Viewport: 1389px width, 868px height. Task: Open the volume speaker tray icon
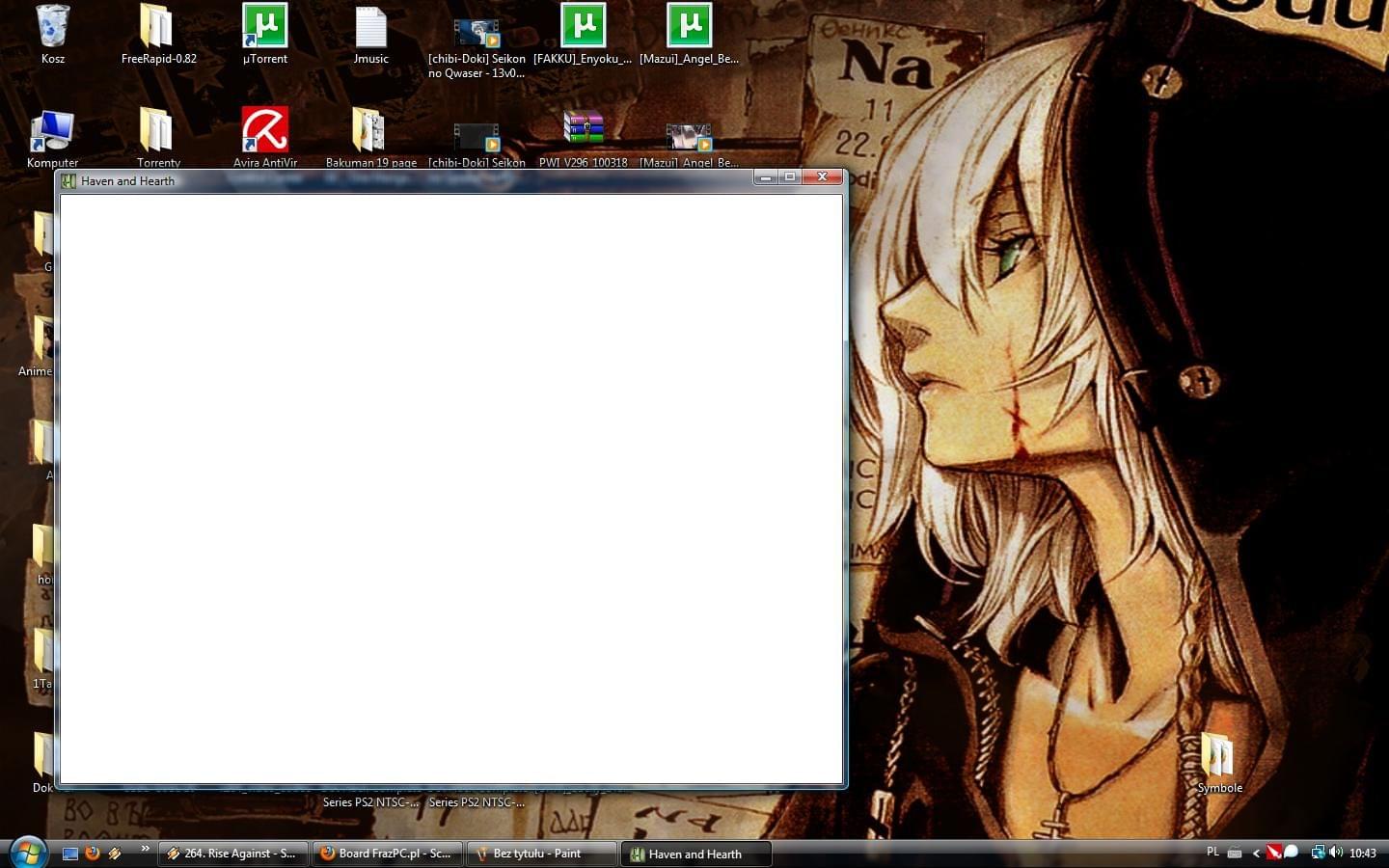1336,853
